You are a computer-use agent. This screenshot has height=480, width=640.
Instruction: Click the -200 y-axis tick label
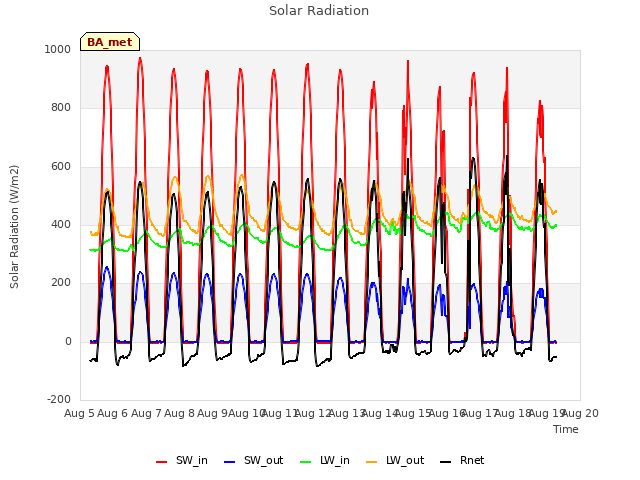point(59,399)
